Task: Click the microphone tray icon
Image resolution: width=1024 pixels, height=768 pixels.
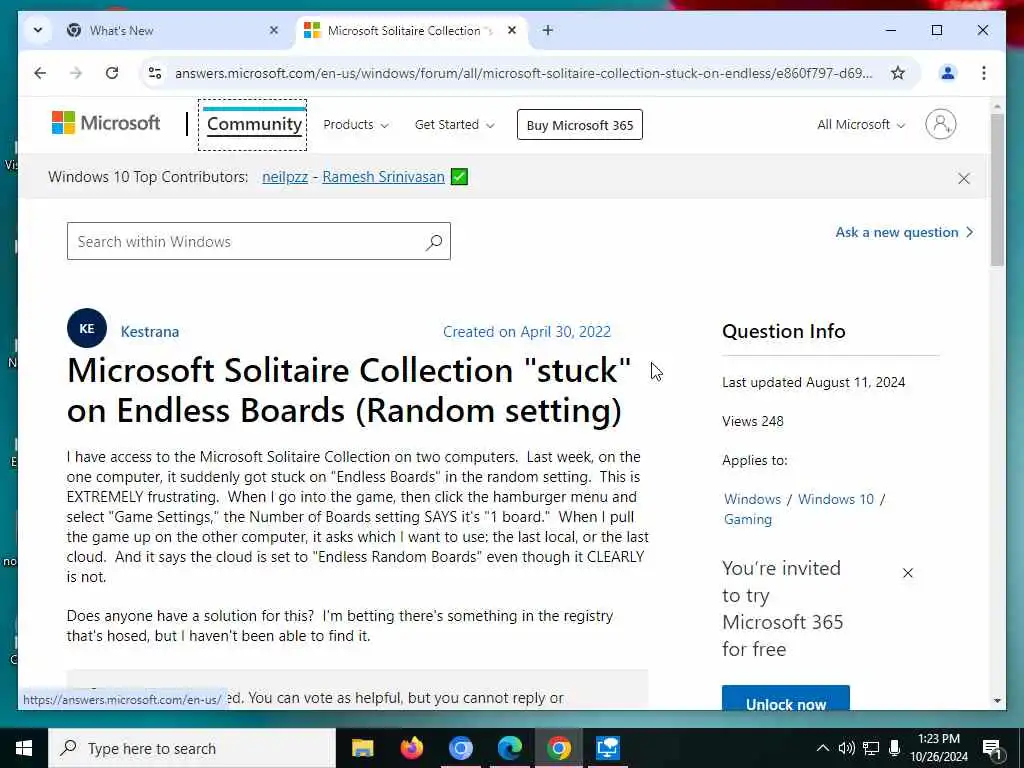Action: (x=895, y=748)
